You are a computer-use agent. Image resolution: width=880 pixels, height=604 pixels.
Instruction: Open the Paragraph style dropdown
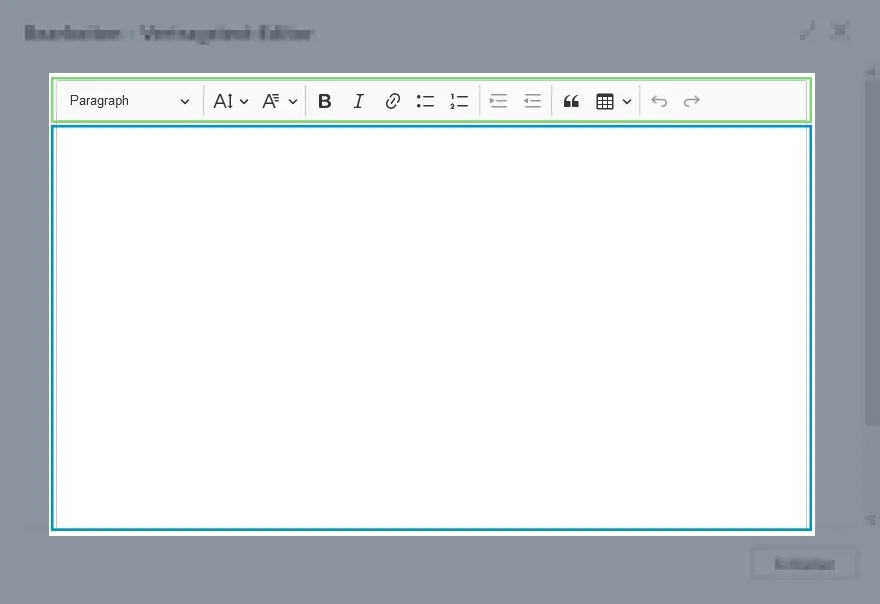tap(128, 100)
